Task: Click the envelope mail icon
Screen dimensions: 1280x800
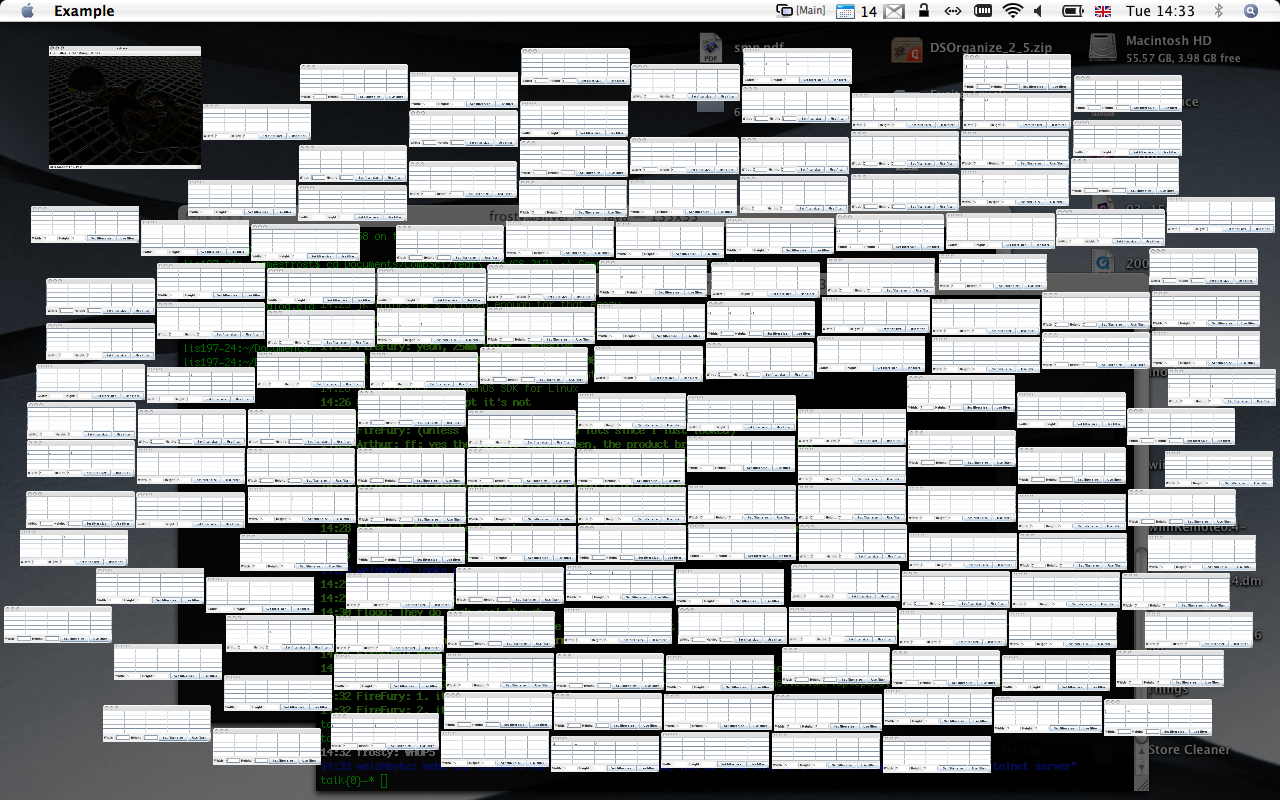Action: click(x=894, y=11)
